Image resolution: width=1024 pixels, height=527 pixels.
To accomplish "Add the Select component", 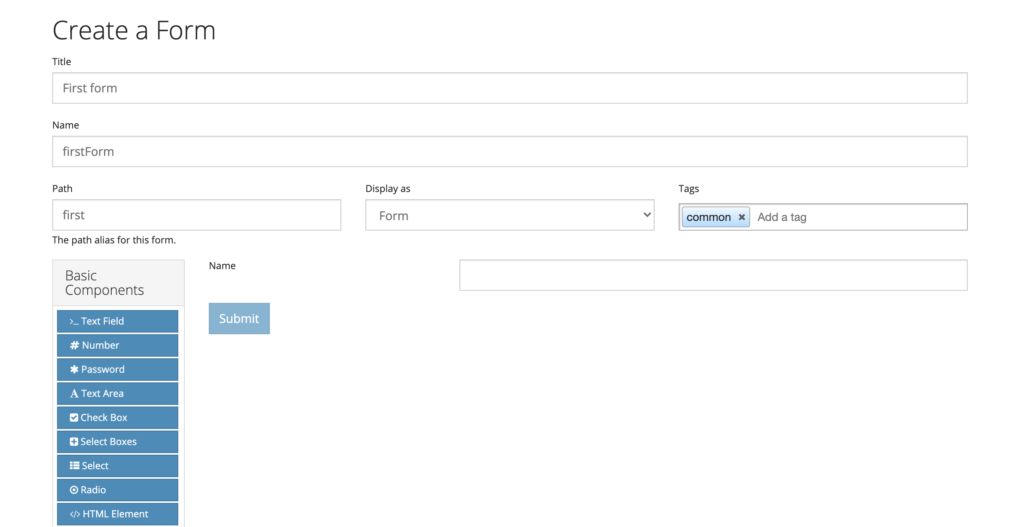I will tap(118, 466).
